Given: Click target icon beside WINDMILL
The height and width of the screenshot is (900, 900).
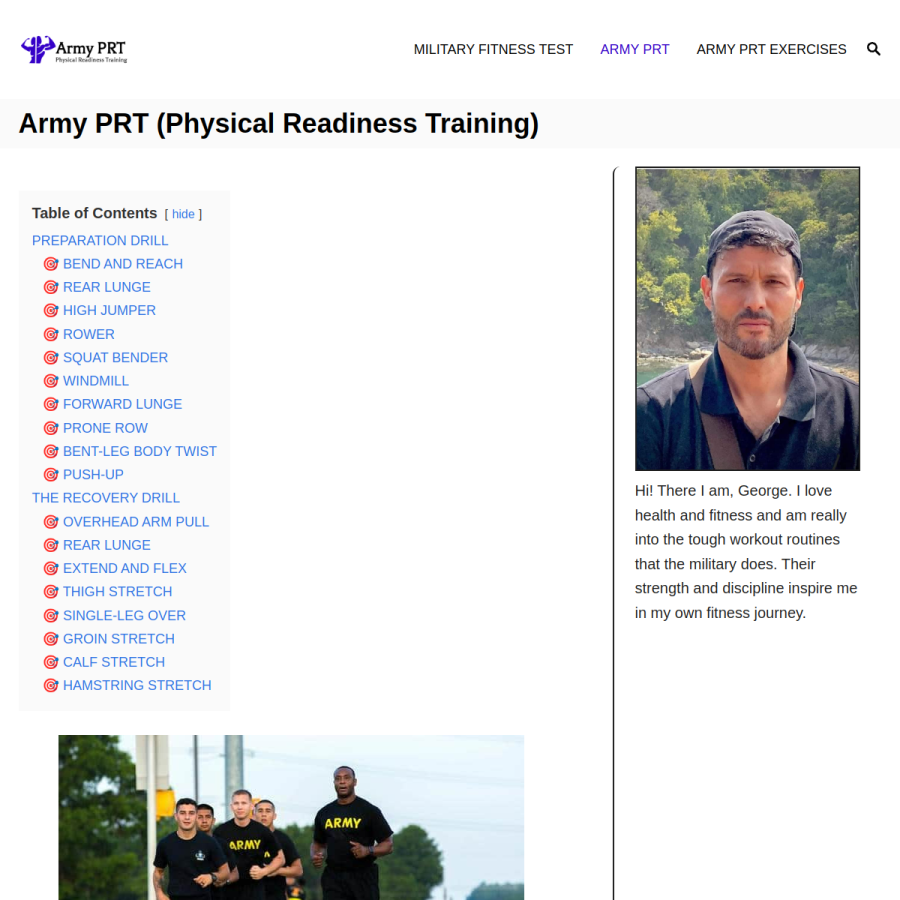Looking at the screenshot, I should (51, 381).
